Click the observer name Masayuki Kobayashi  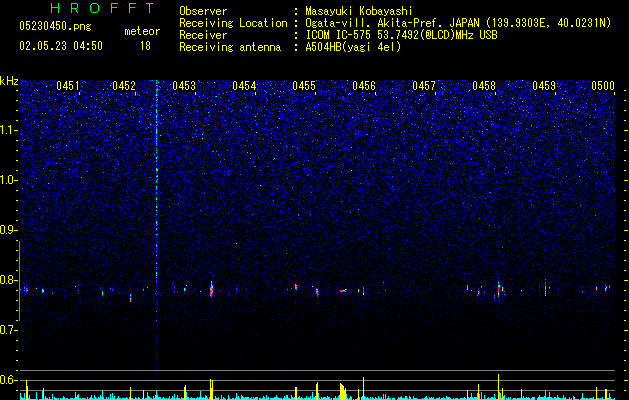359,11
